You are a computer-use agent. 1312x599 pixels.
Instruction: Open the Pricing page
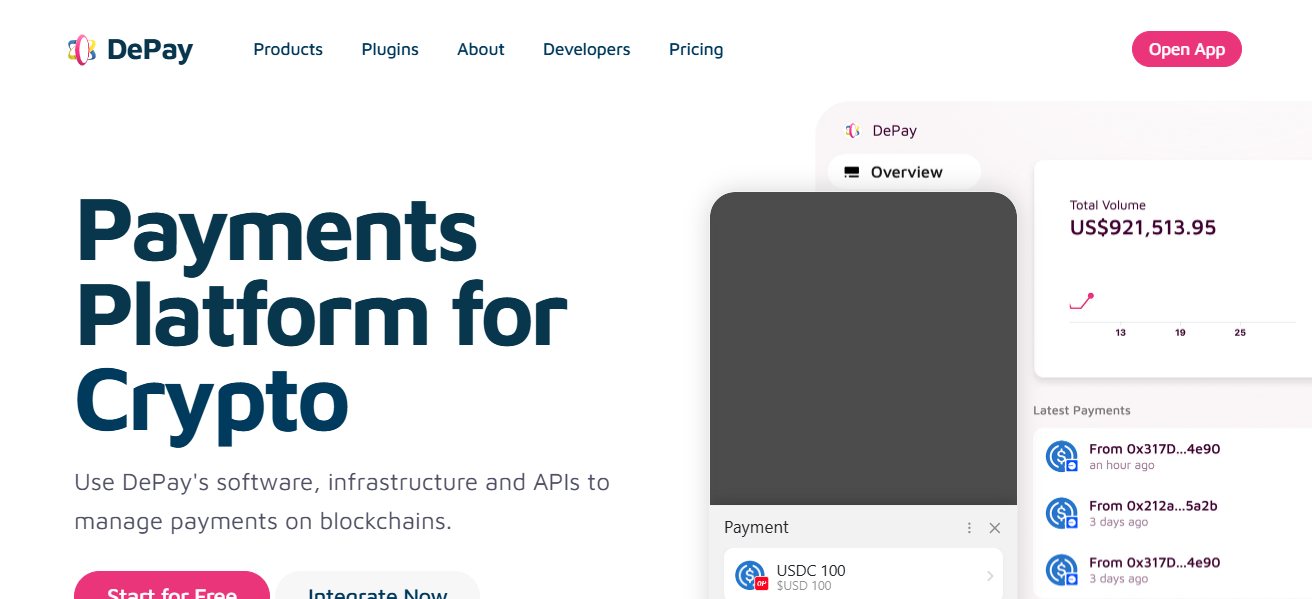[696, 49]
